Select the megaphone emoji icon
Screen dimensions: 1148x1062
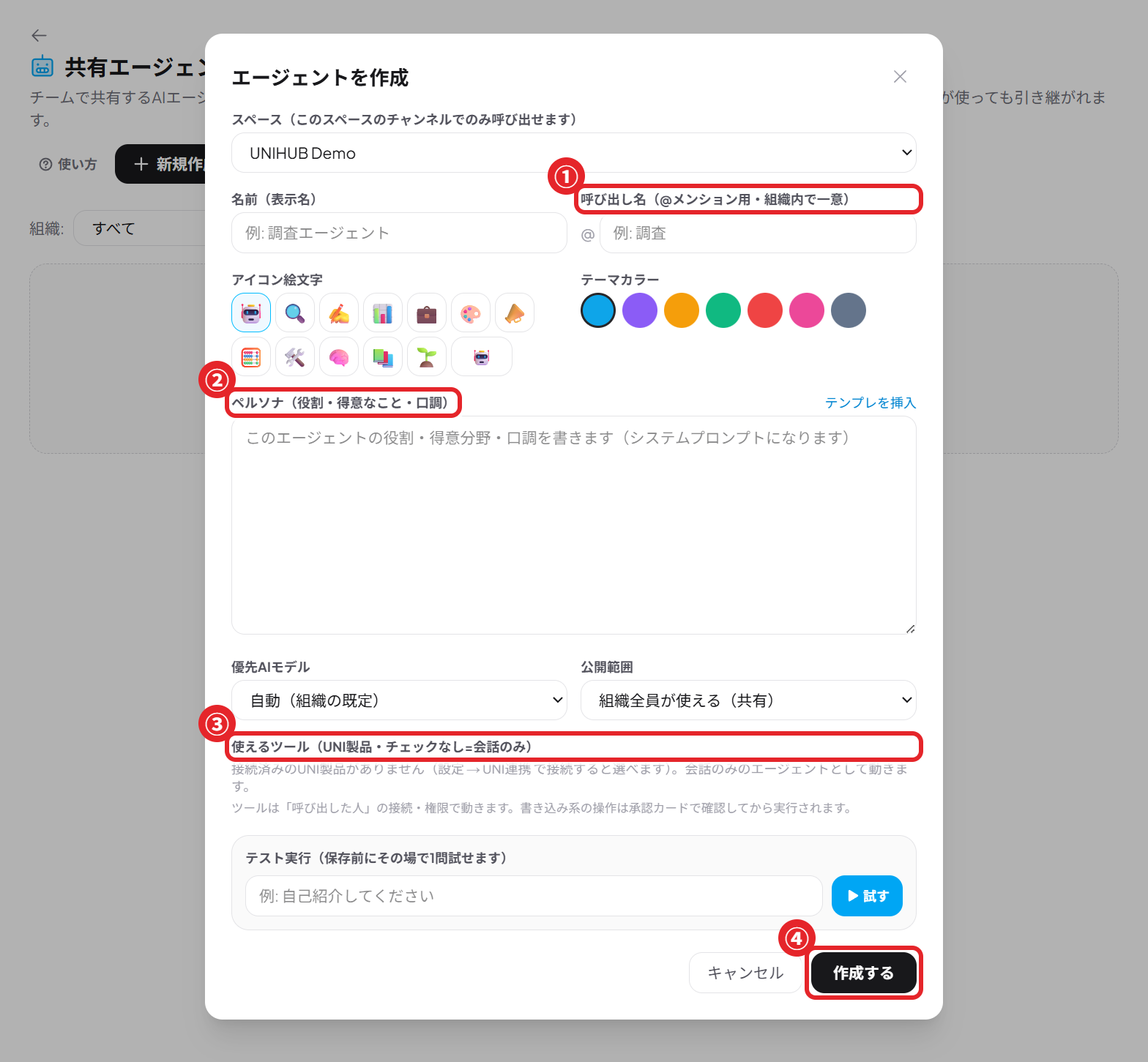[x=515, y=313]
